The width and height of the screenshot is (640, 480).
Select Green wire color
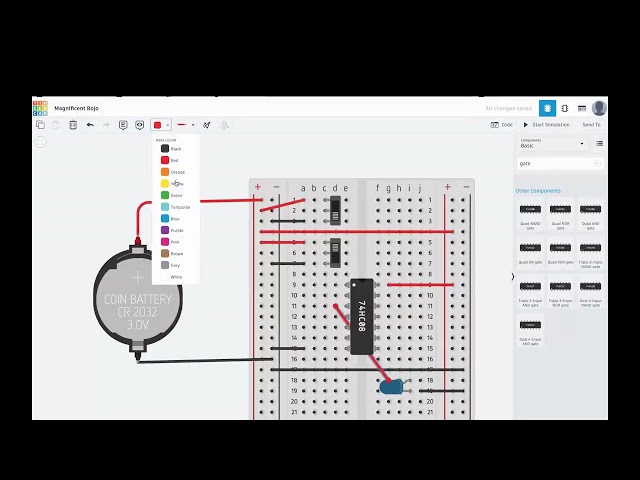coord(172,195)
